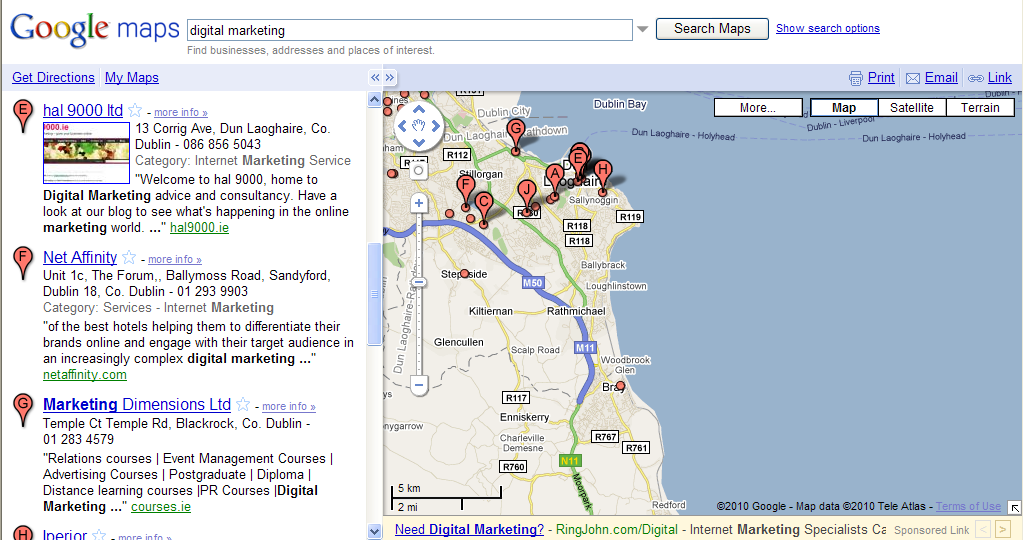Open more info for Marketing Dimensions Ltd

coord(289,406)
